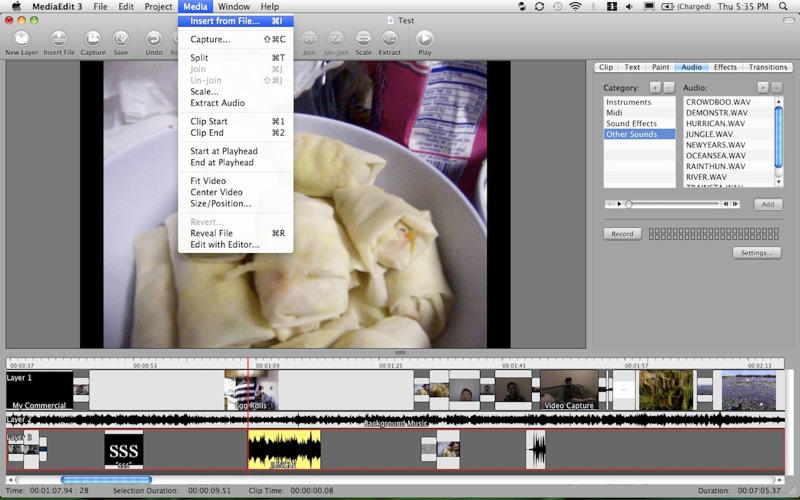The image size is (800, 500).
Task: Select the Sound Effects category
Action: (x=639, y=123)
